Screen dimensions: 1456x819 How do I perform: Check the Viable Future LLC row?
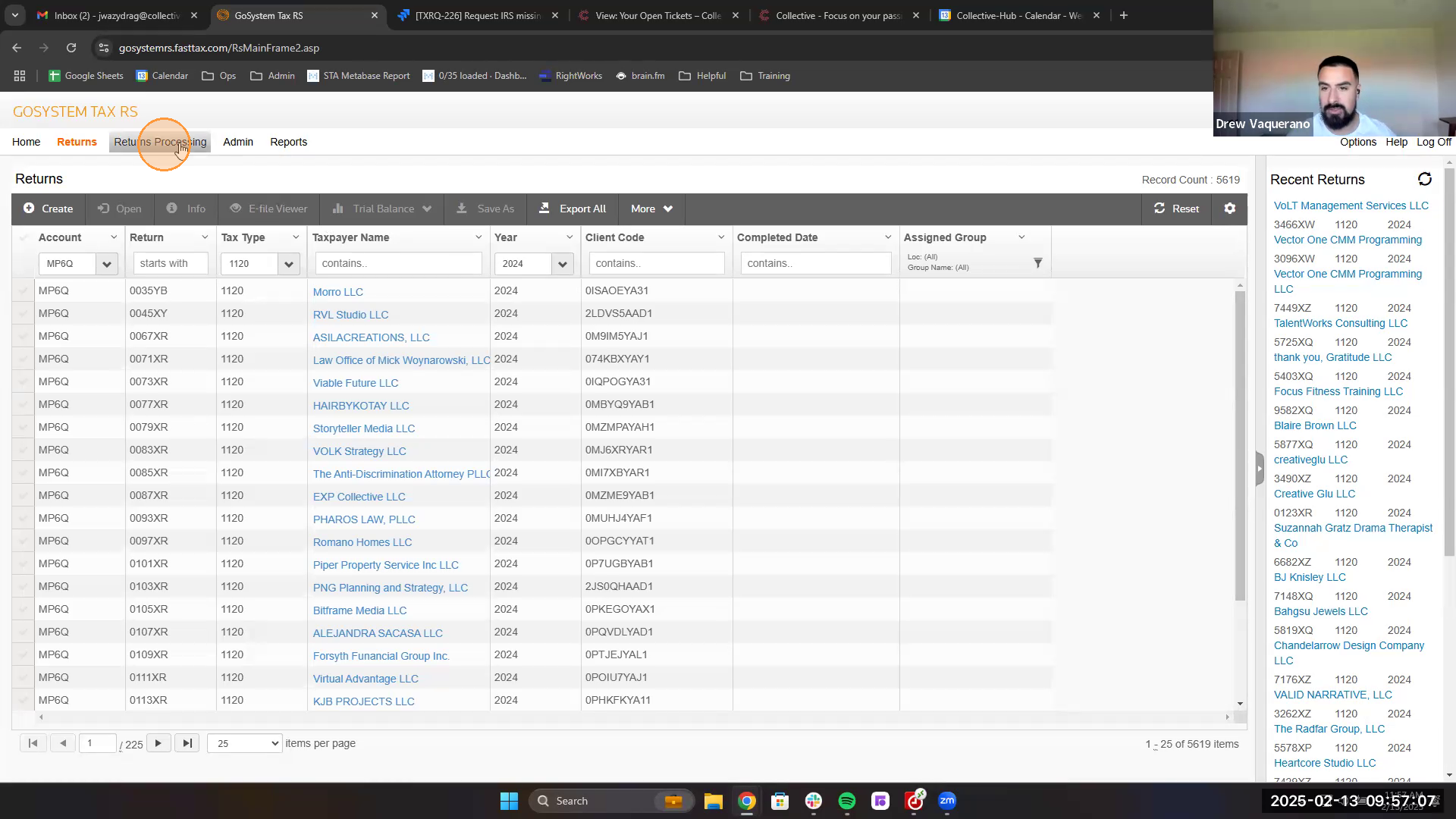[x=23, y=382]
